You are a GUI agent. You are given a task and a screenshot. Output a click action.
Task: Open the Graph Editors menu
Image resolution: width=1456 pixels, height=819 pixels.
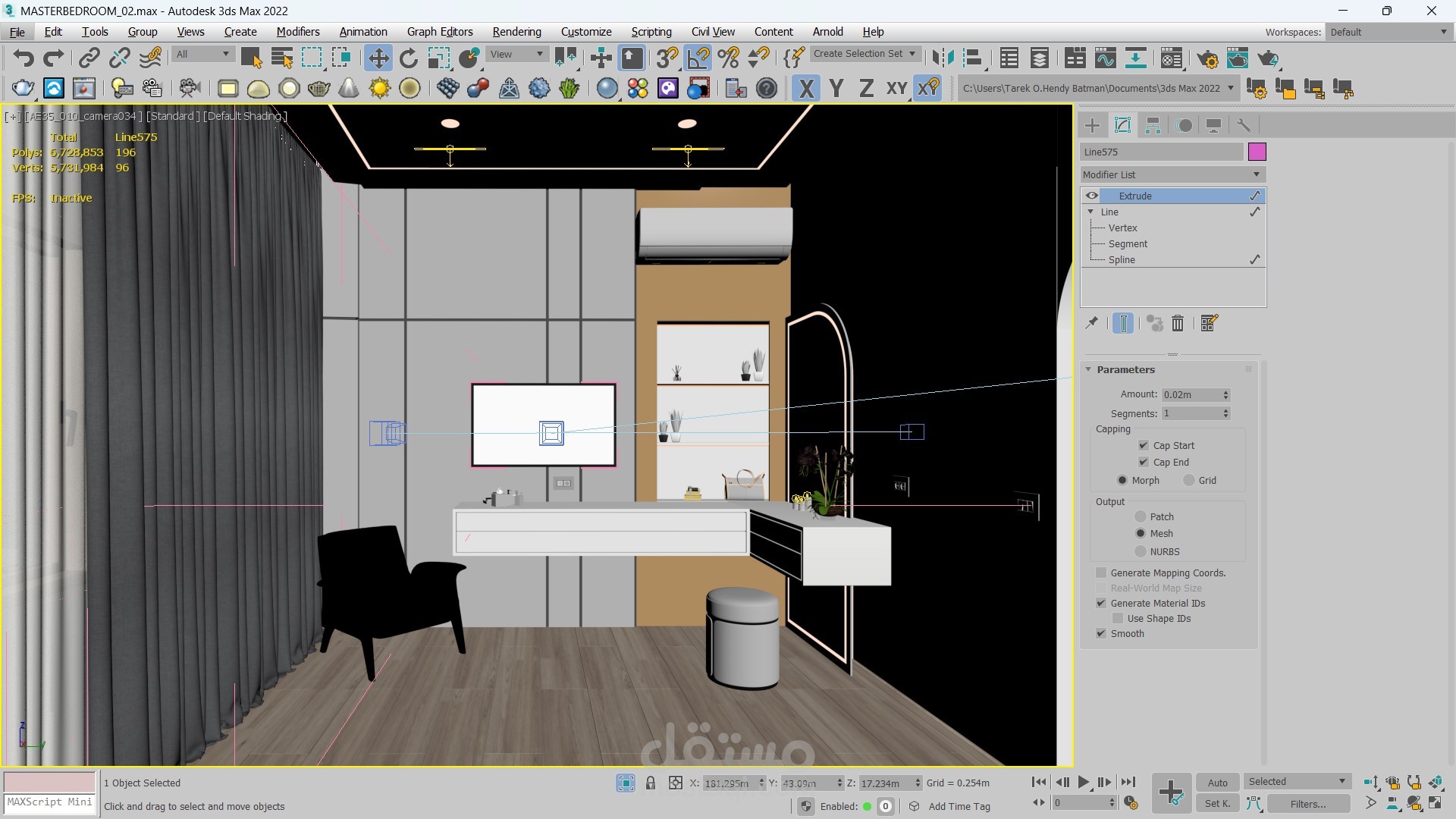[439, 32]
